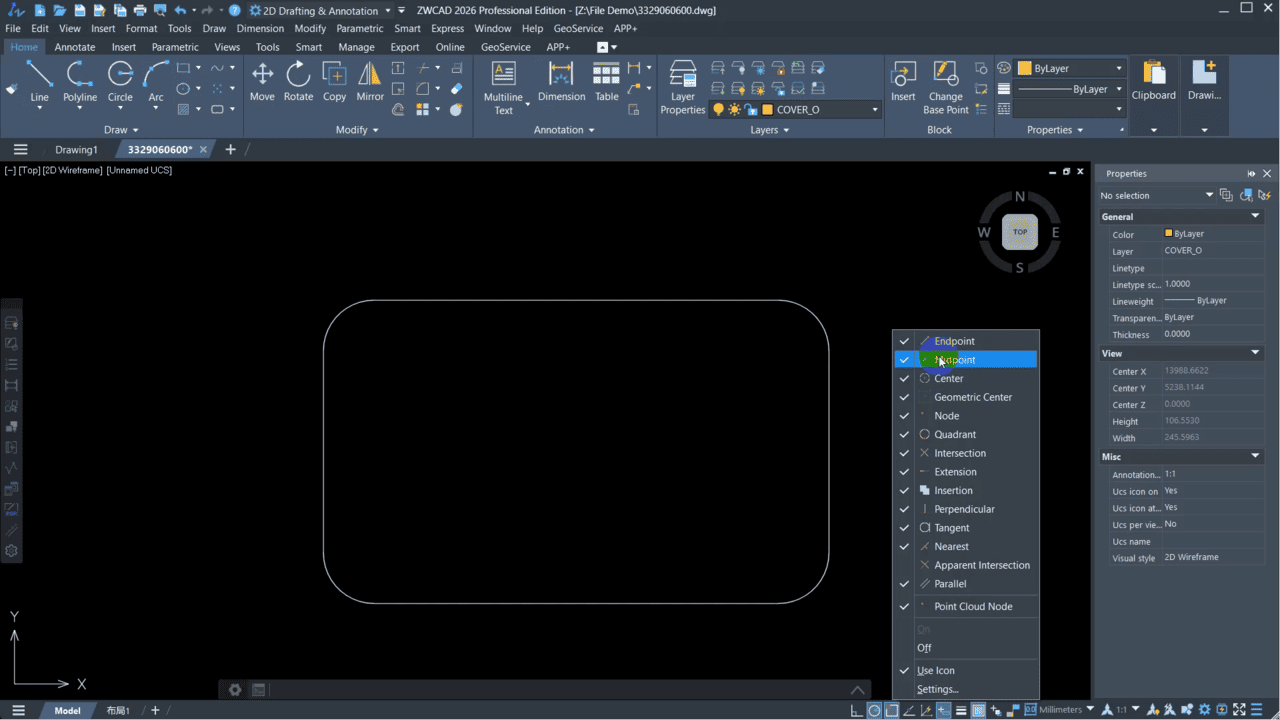Open Layer Properties manager
The height and width of the screenshot is (720, 1280).
683,87
